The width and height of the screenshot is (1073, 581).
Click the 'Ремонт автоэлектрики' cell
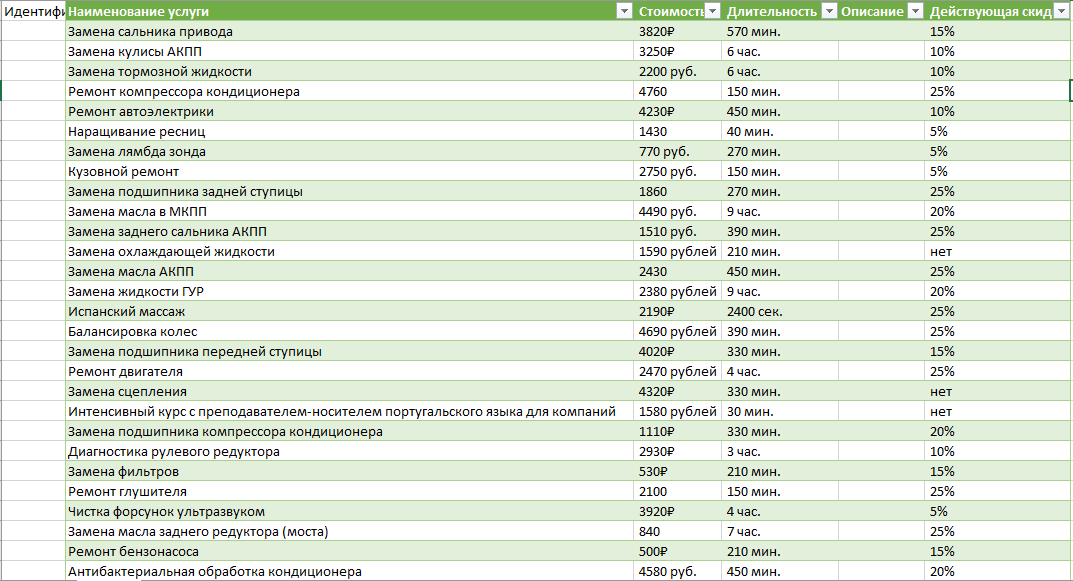(350, 111)
